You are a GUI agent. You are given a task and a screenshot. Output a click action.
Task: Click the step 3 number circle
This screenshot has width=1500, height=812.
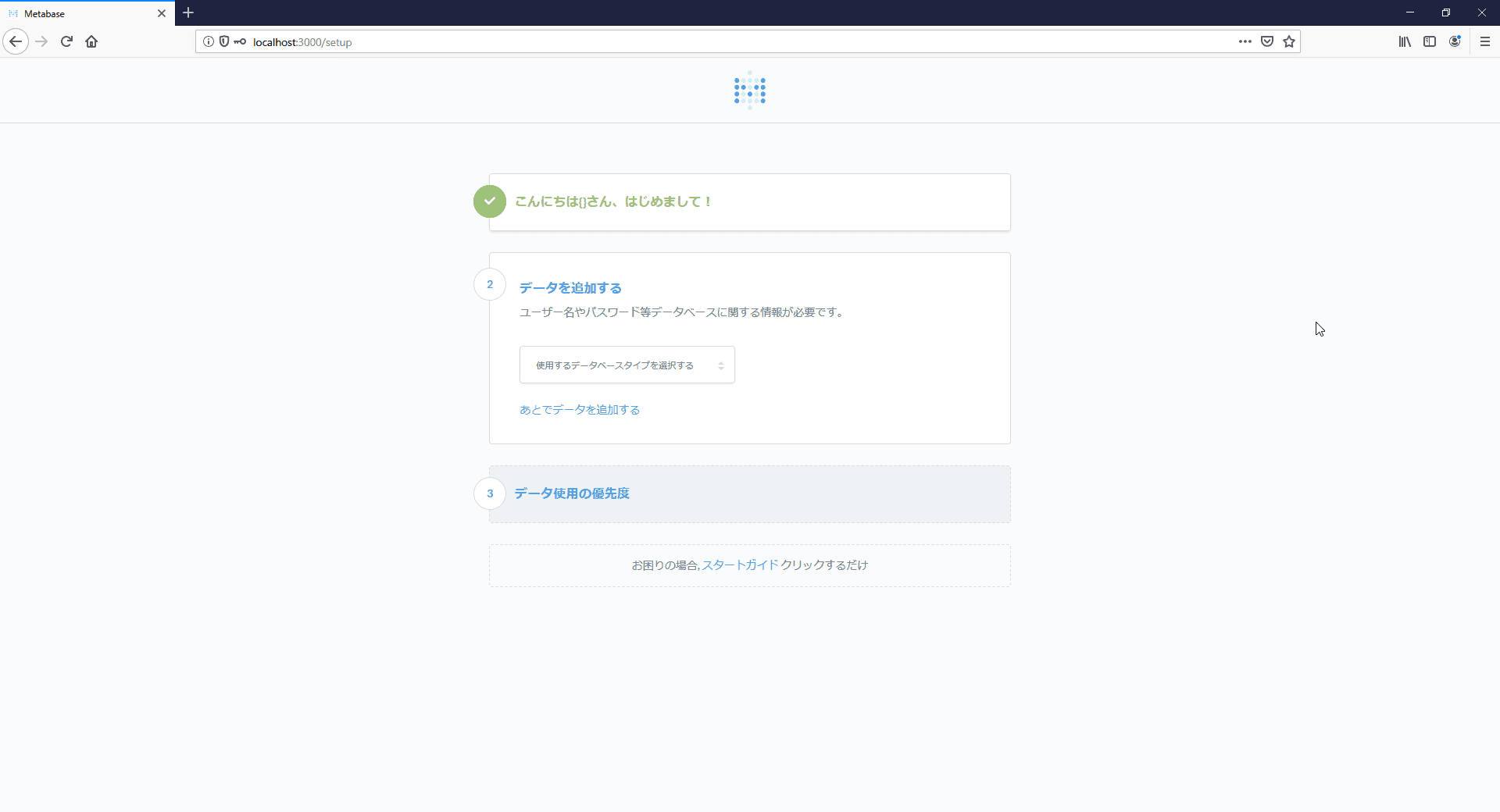(490, 493)
